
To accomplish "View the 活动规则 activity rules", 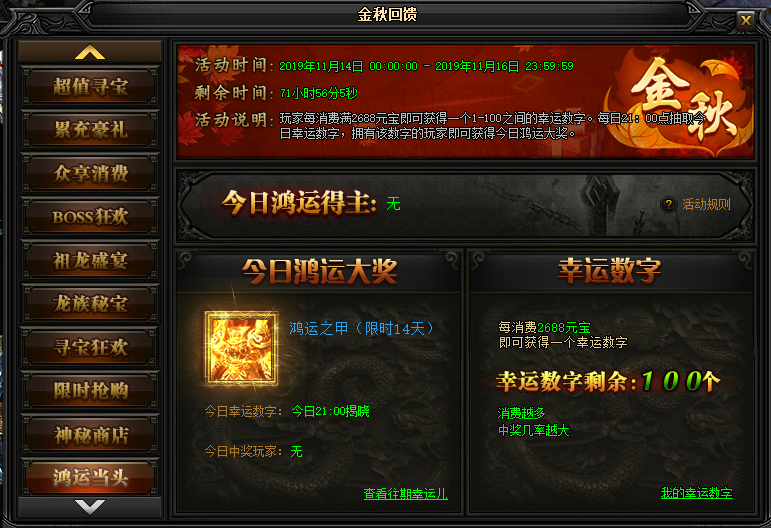I will (706, 204).
